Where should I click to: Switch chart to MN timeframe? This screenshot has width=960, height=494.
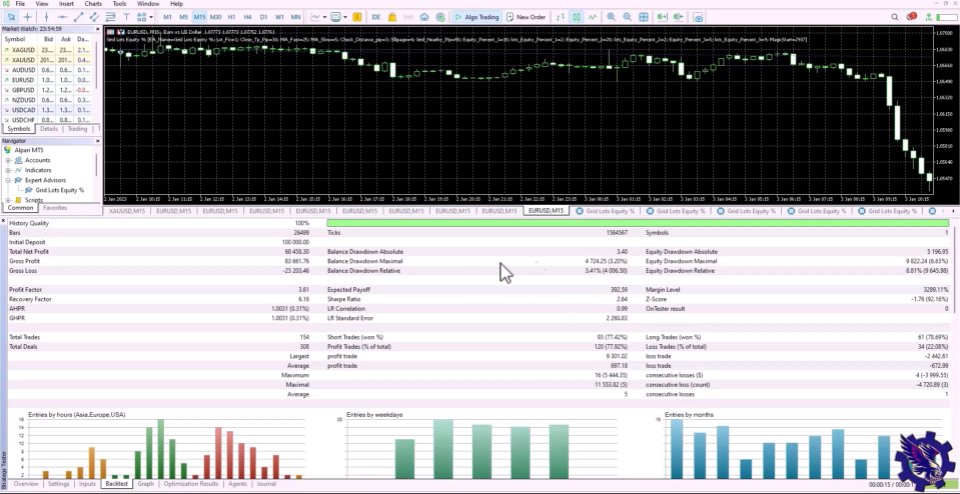coord(296,17)
